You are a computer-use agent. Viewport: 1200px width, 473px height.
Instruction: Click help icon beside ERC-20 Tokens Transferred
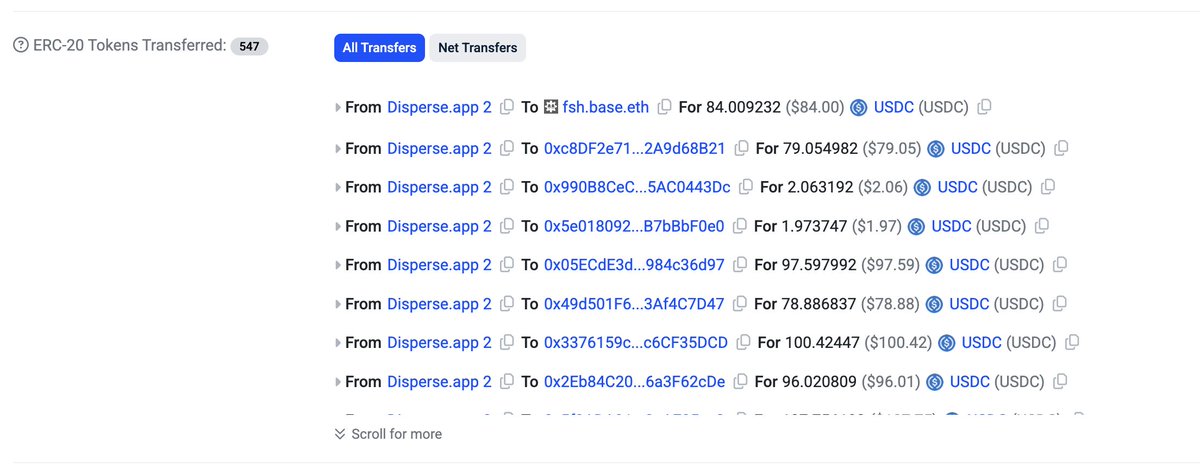pyautogui.click(x=20, y=46)
